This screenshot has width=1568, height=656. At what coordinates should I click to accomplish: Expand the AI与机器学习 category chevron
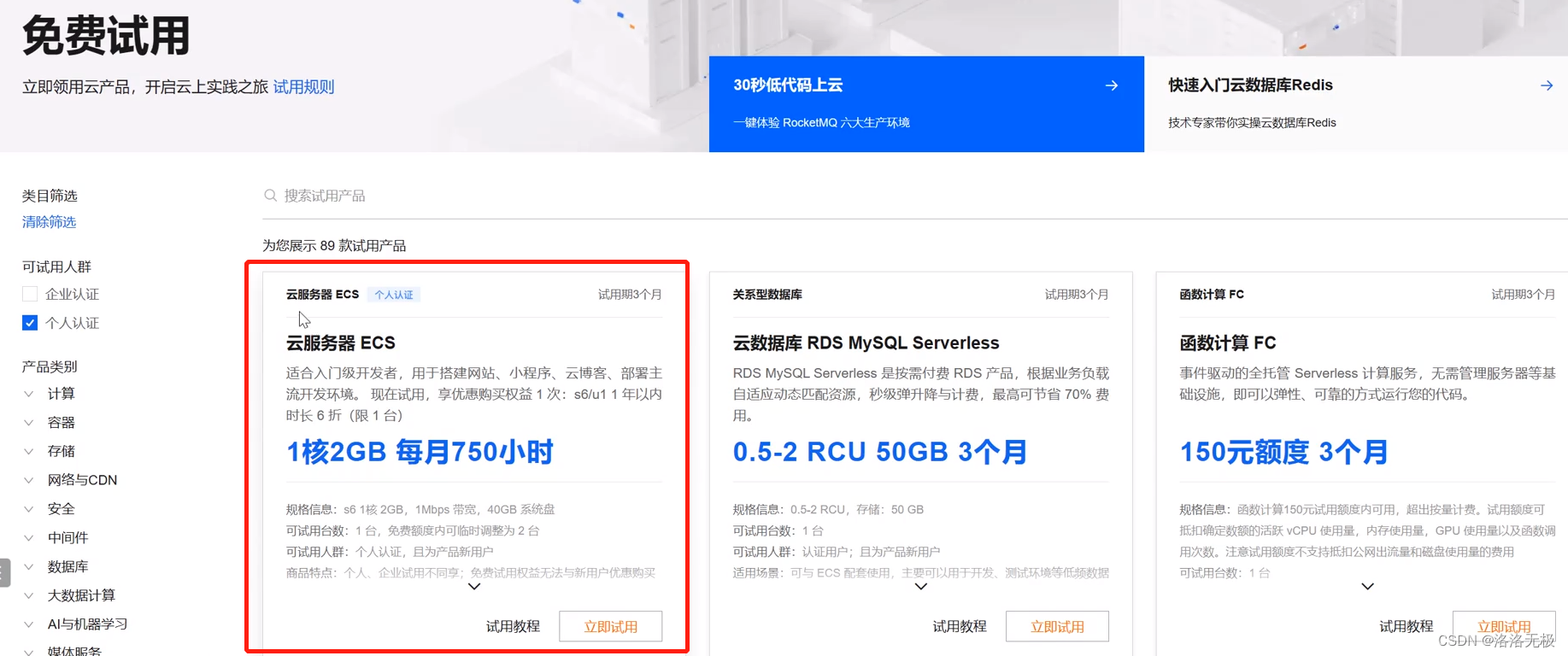pos(29,624)
